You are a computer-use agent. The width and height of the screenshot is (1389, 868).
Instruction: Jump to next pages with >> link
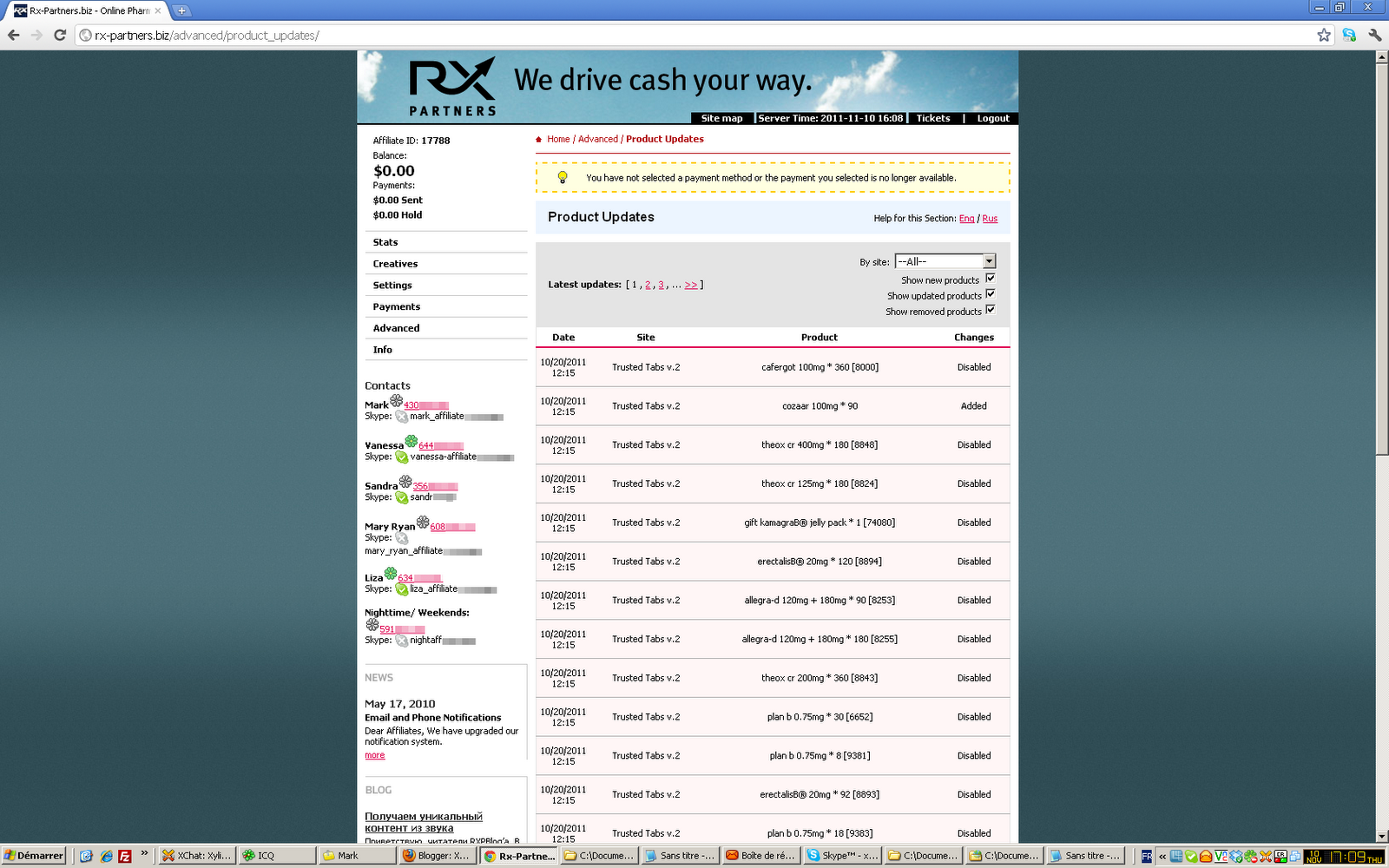click(x=691, y=285)
